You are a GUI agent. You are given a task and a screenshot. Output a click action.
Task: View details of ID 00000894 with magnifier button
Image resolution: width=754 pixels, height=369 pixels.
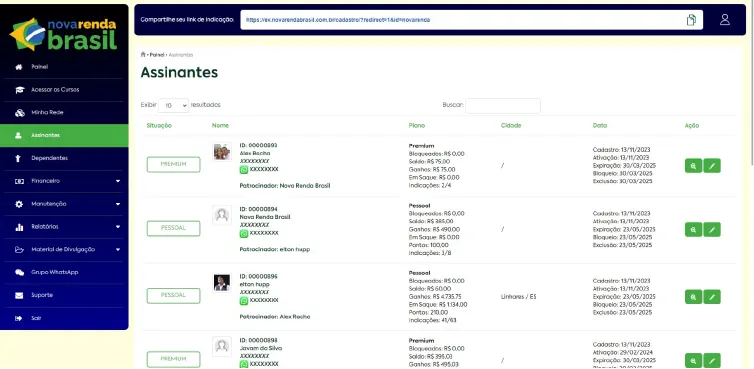coord(693,229)
